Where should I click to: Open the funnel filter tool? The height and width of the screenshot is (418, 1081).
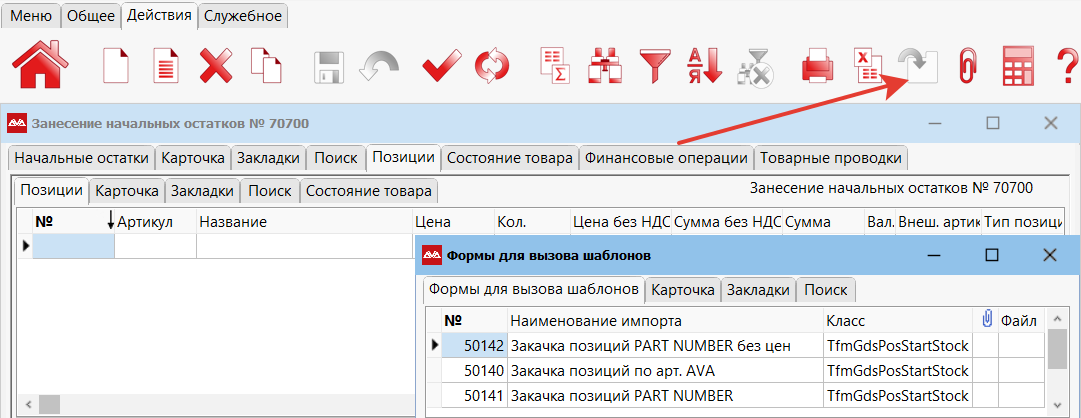(656, 67)
